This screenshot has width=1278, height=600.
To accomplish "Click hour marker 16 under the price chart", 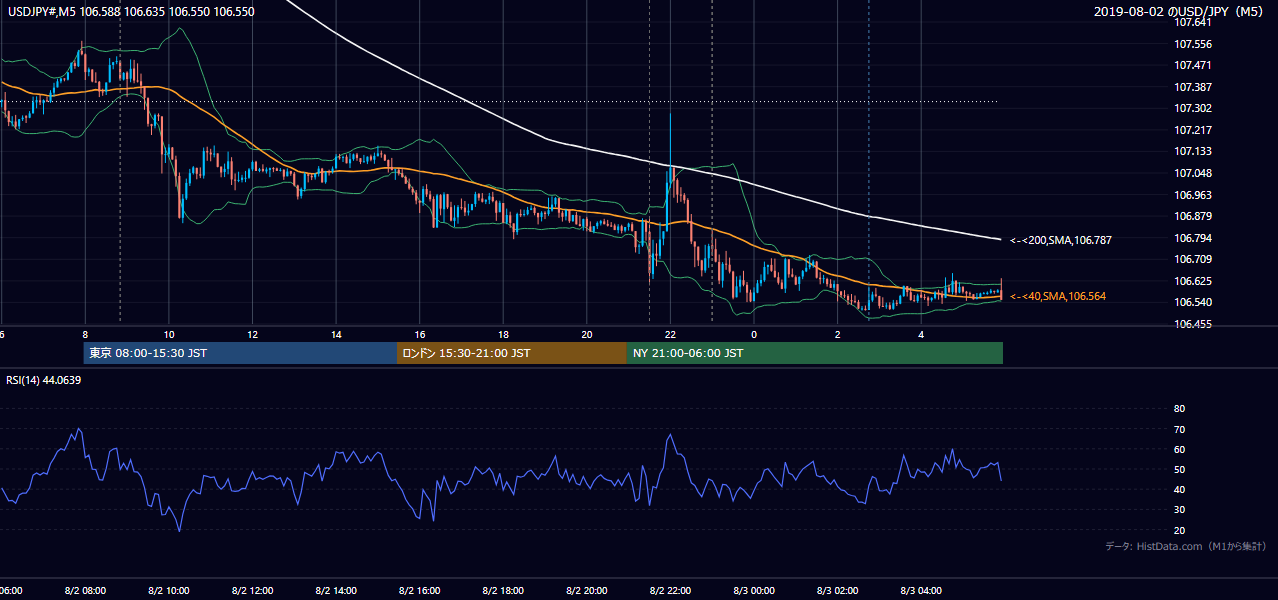I will click(x=420, y=334).
